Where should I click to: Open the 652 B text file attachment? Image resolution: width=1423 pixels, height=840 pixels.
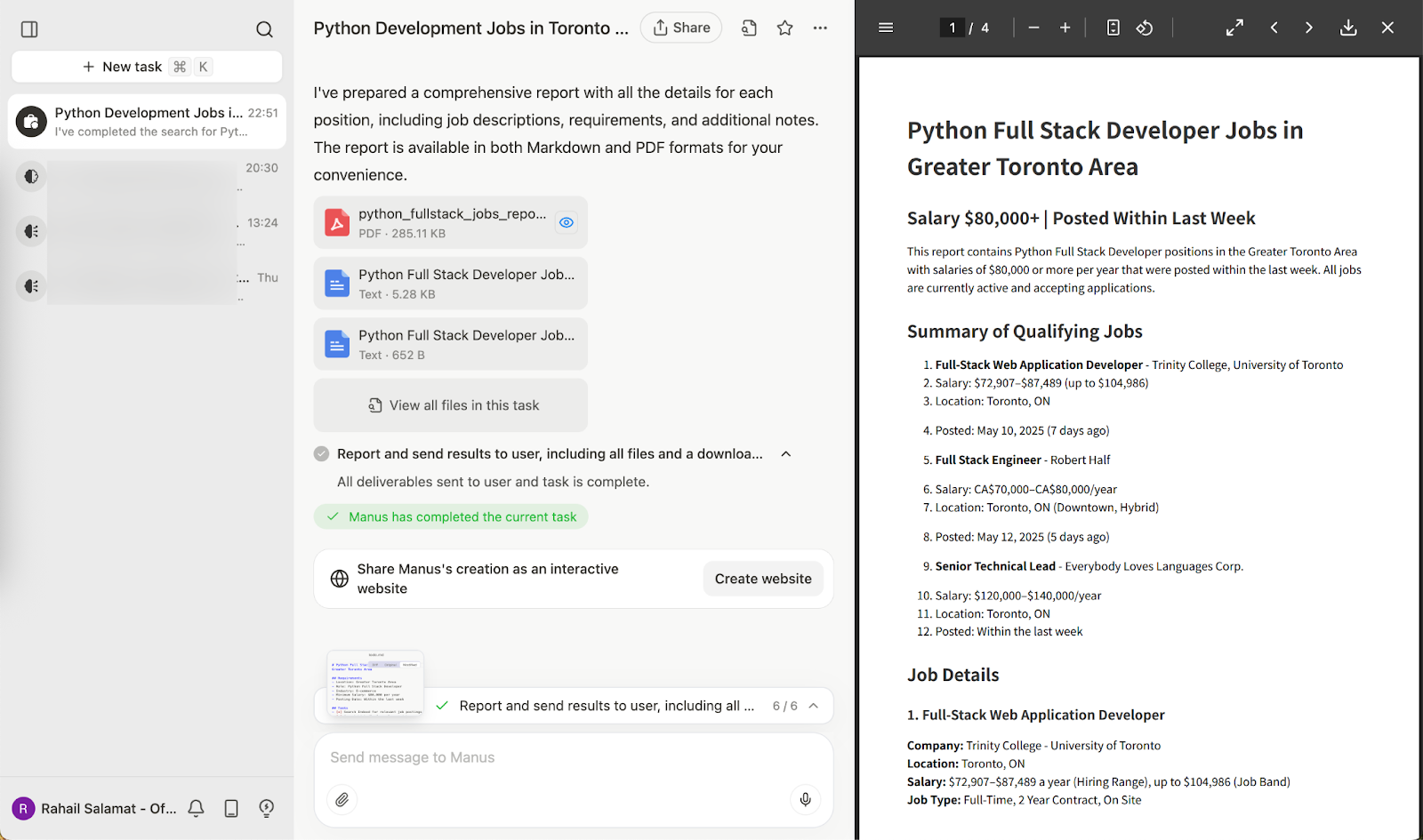click(451, 344)
